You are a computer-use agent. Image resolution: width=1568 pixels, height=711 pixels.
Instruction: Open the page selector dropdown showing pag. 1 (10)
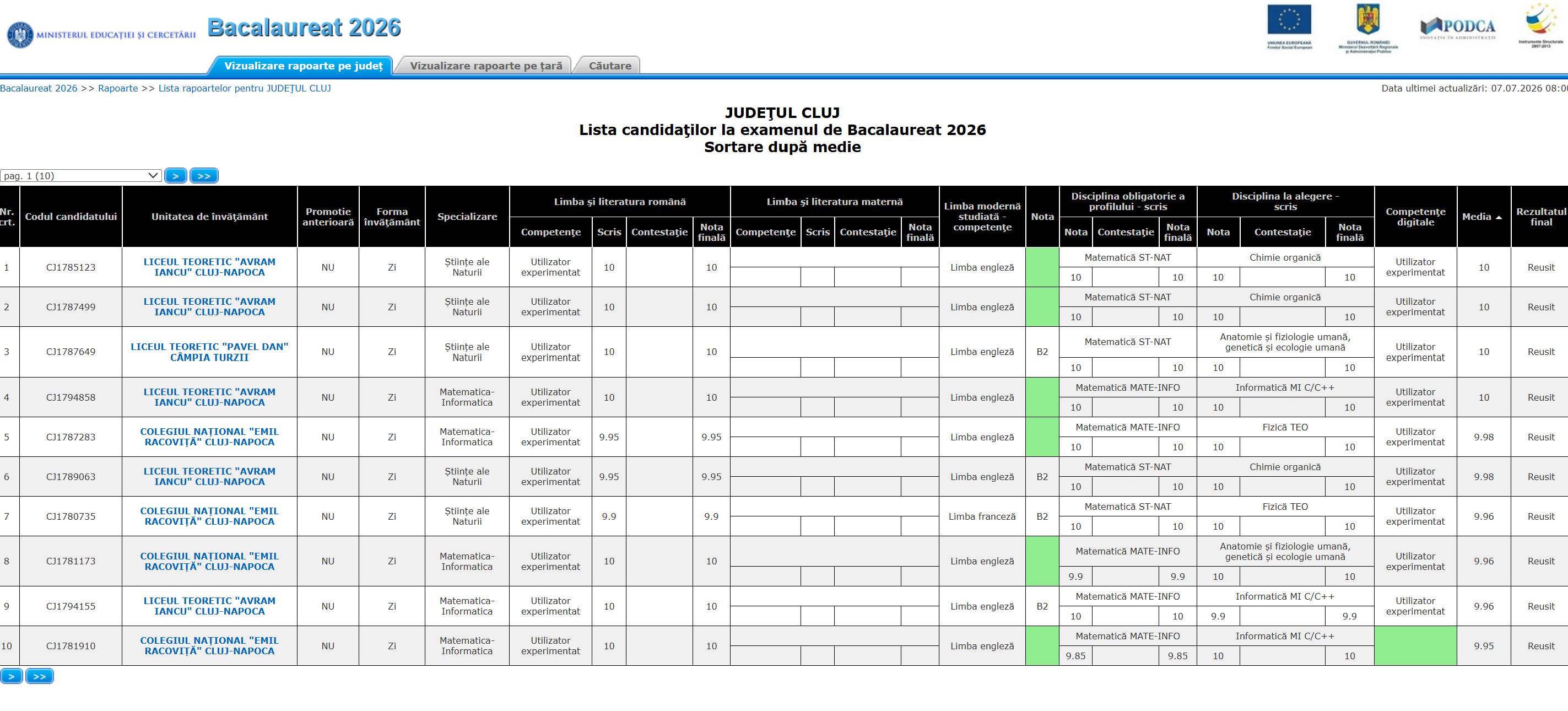pos(81,175)
